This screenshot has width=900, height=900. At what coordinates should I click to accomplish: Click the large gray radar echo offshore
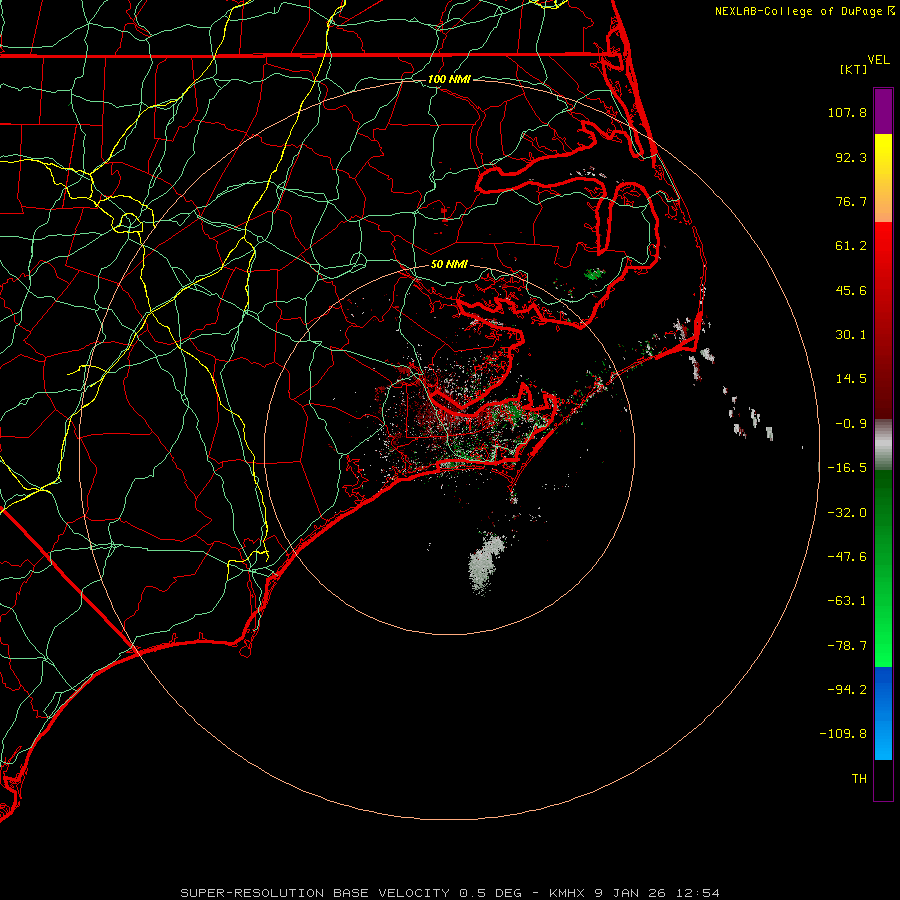(485, 564)
